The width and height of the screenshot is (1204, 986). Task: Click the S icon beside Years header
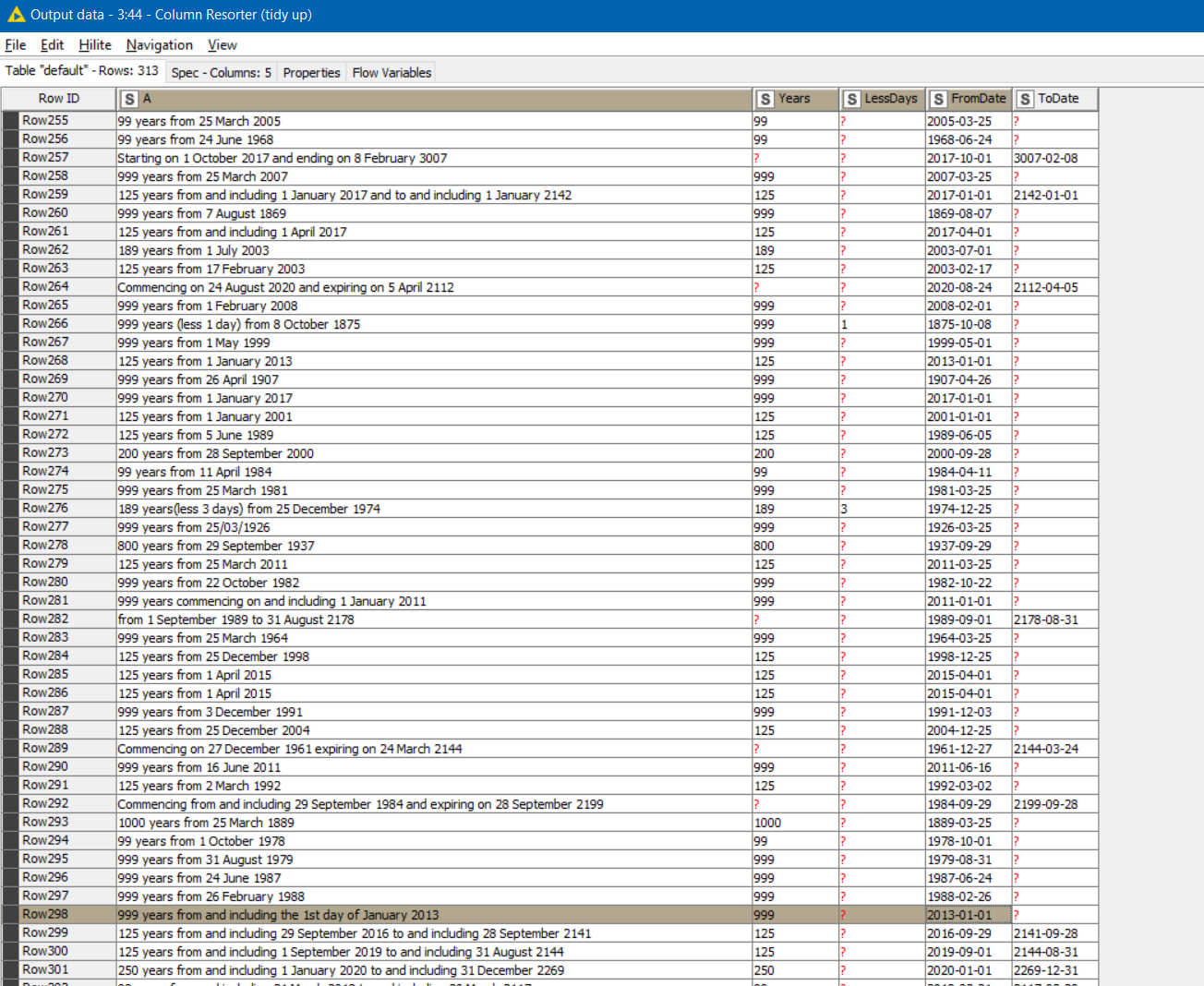765,100
